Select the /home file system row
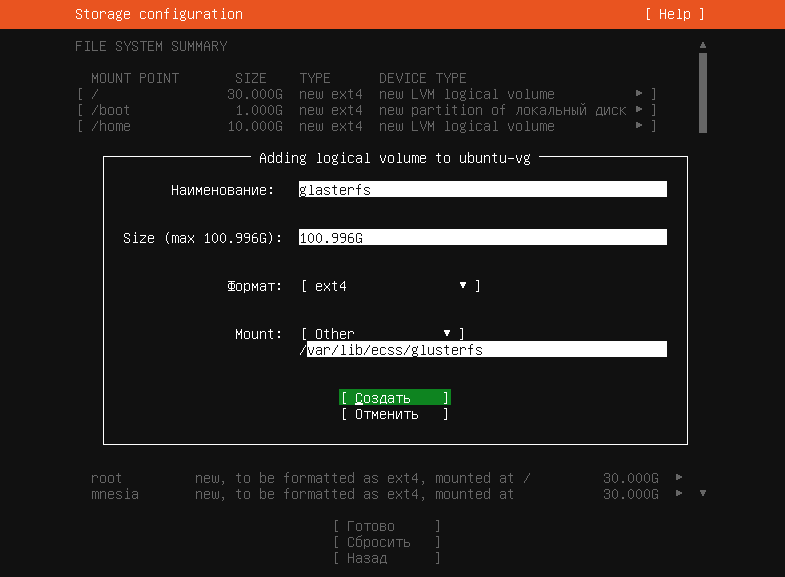The height and width of the screenshot is (577, 785). click(x=366, y=126)
